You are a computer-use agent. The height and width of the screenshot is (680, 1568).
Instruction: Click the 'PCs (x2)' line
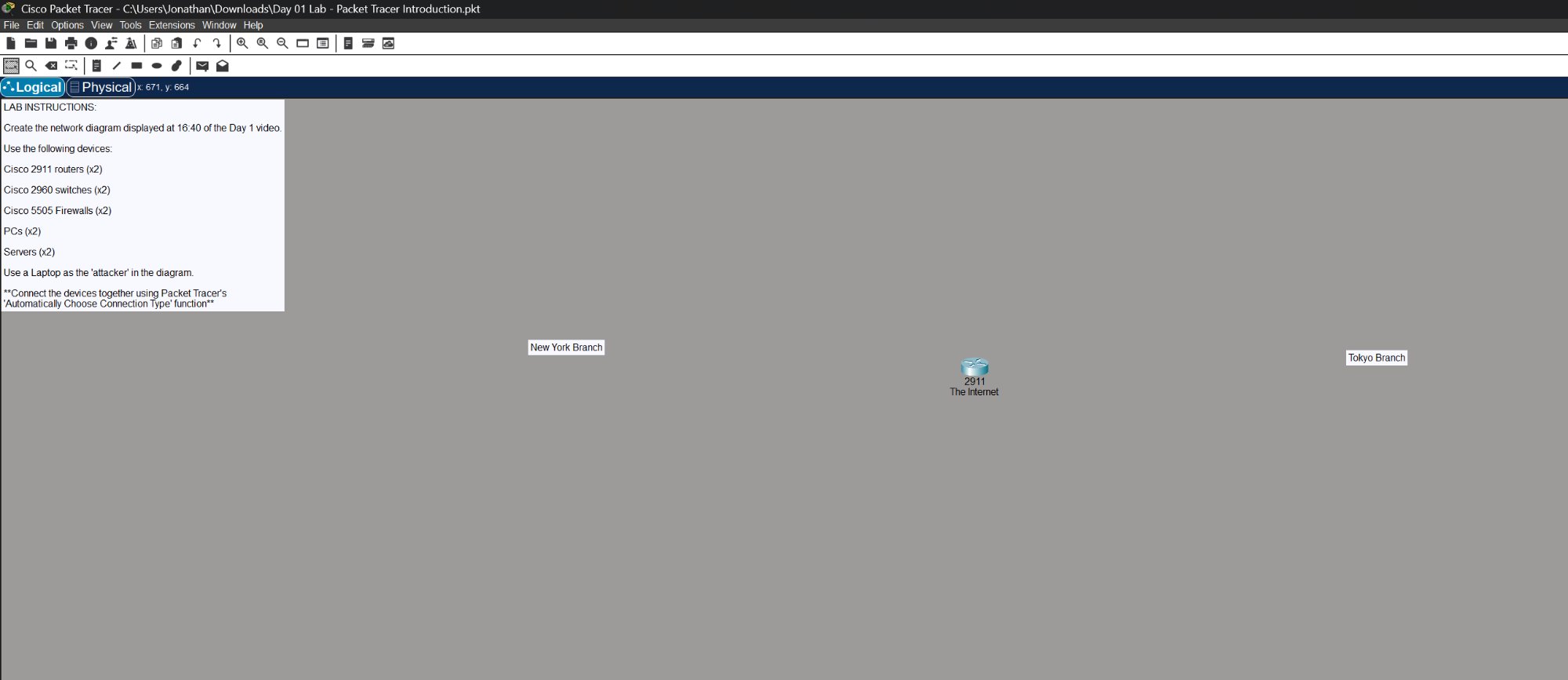[23, 231]
